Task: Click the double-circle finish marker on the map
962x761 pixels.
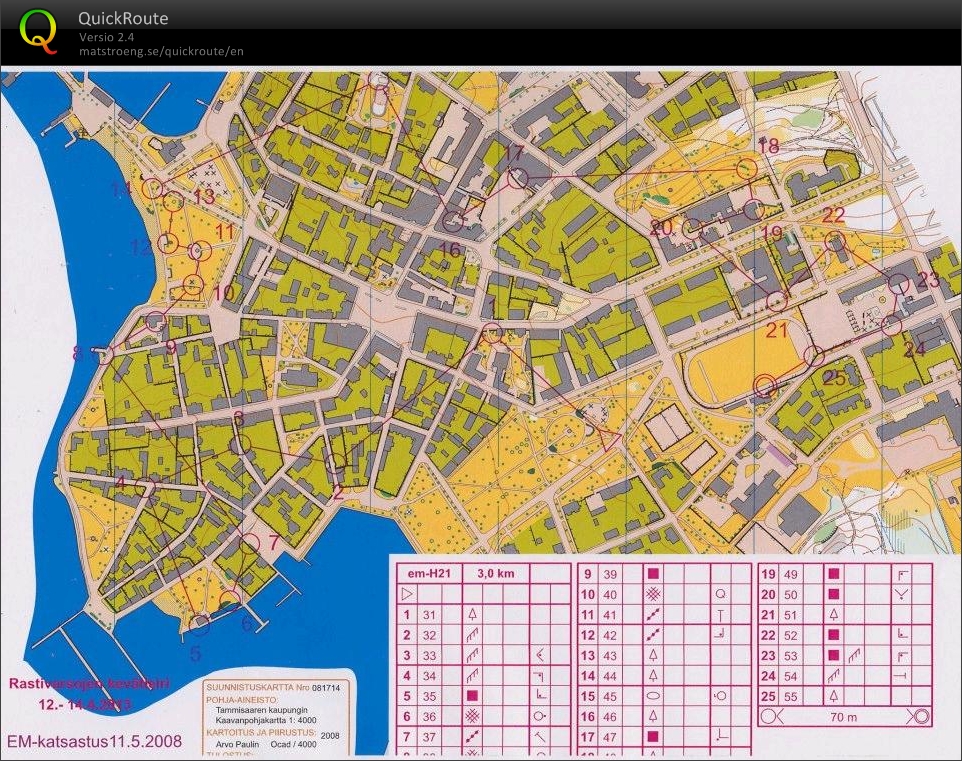Action: (x=766, y=386)
